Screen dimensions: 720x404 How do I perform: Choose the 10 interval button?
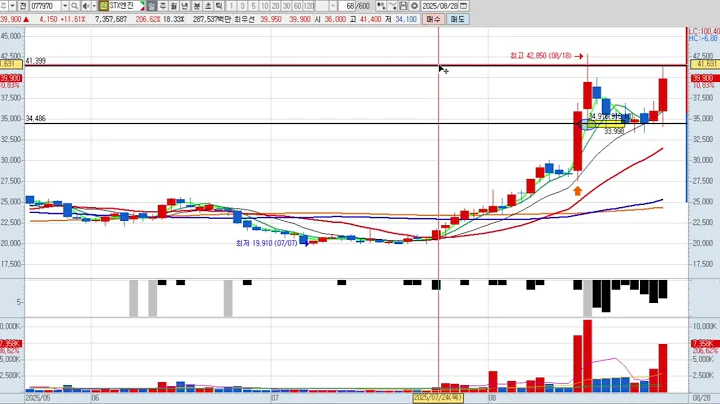coord(264,6)
